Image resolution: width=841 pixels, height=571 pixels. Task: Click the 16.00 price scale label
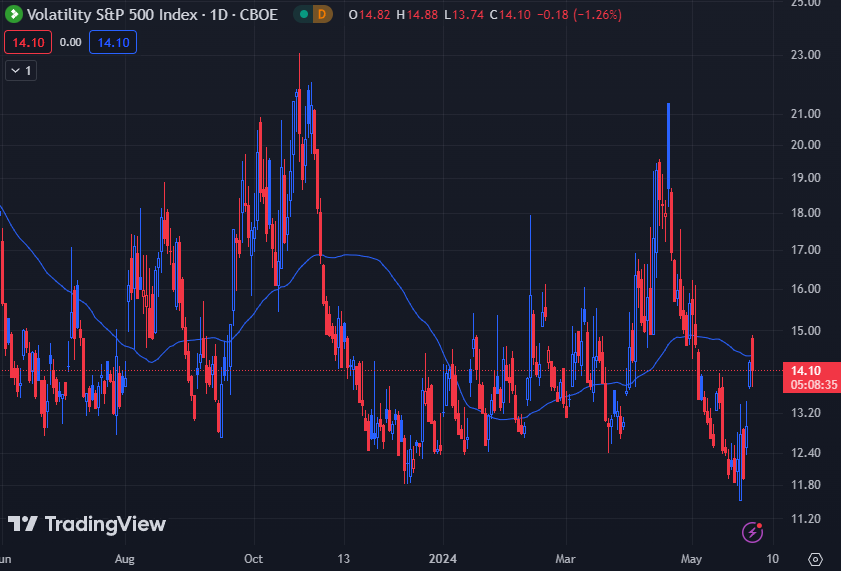pos(806,289)
